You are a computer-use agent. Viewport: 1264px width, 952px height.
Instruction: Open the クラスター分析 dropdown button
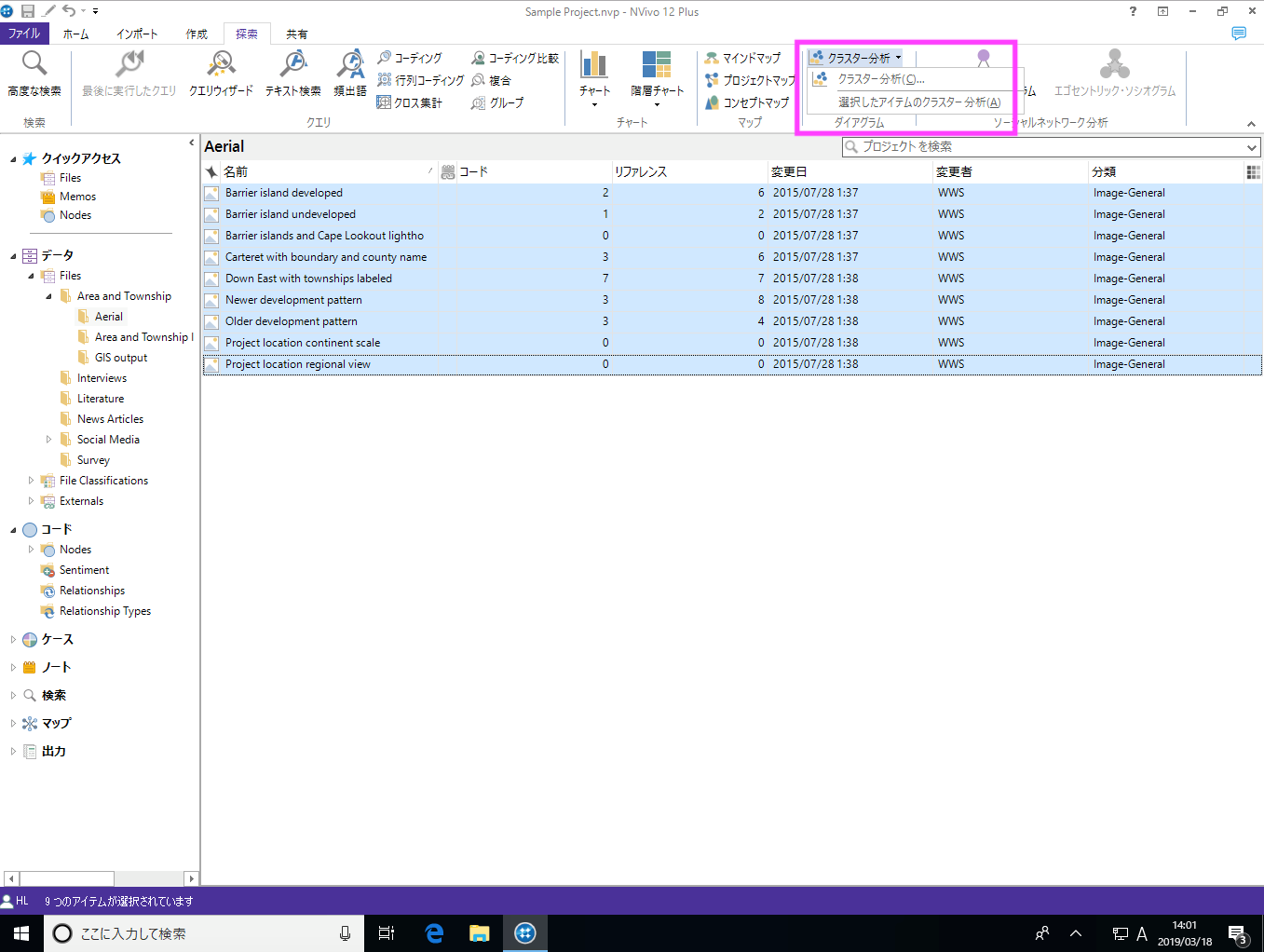857,58
